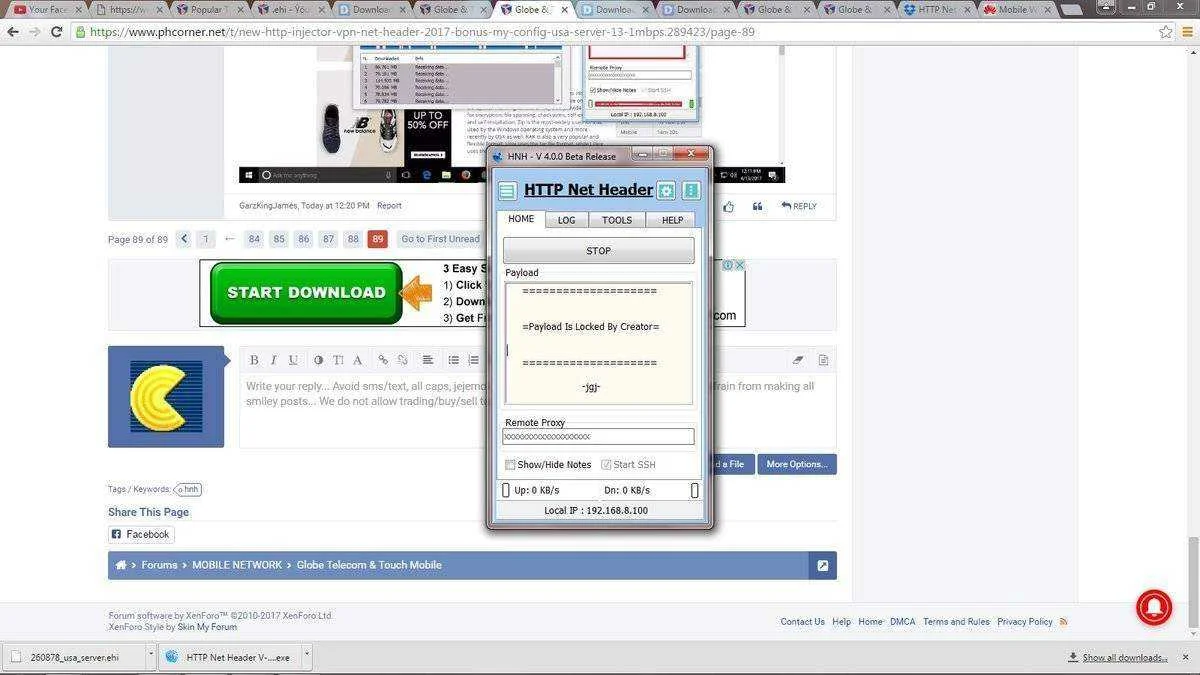Toggle the Show/Hide Notes checkbox
The image size is (1200, 675).
510,464
